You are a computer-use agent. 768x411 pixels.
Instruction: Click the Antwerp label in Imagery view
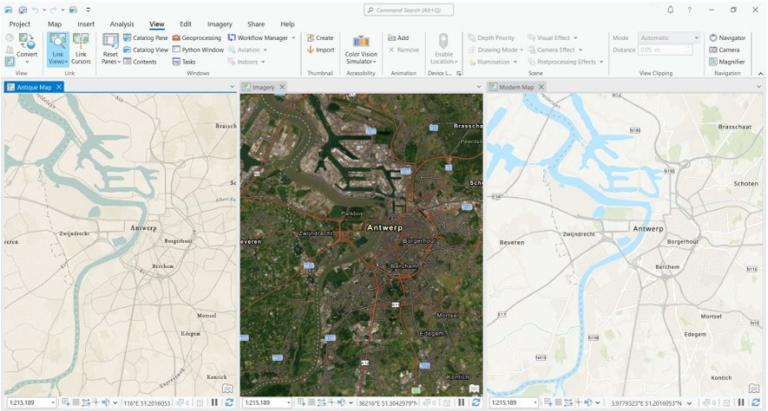[384, 228]
